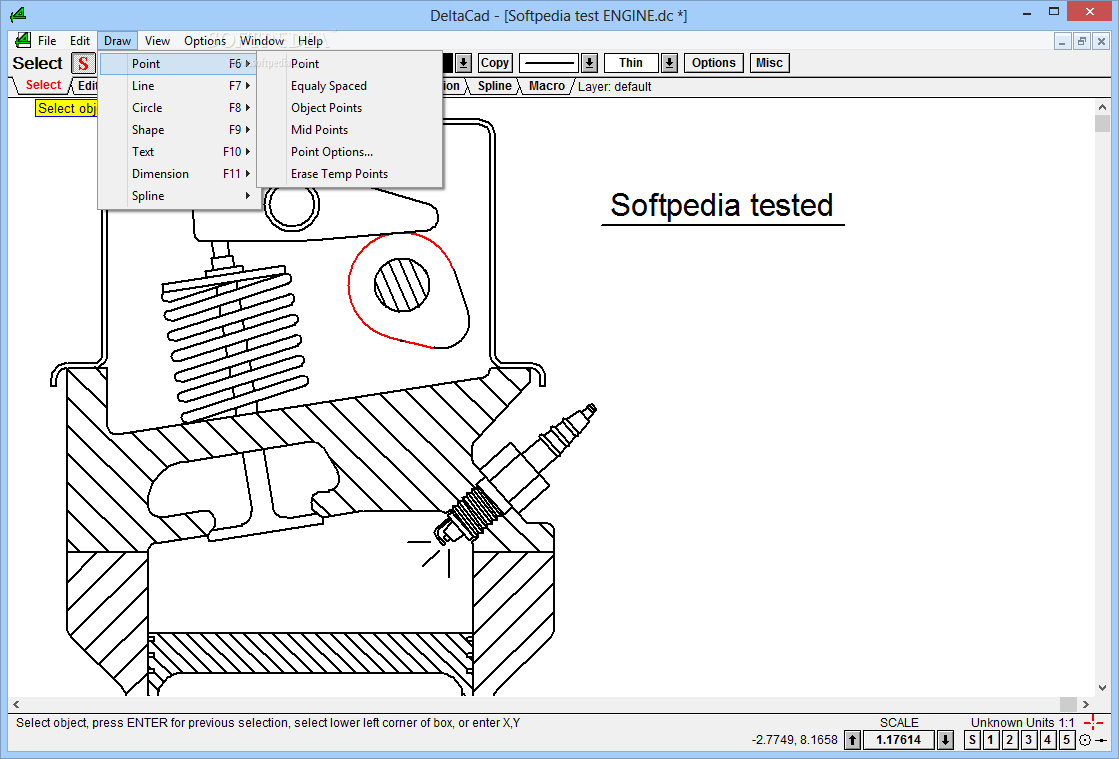Viewport: 1119px width, 759px height.
Task: Click the horizontal scrollbar thumb
Action: [1068, 704]
